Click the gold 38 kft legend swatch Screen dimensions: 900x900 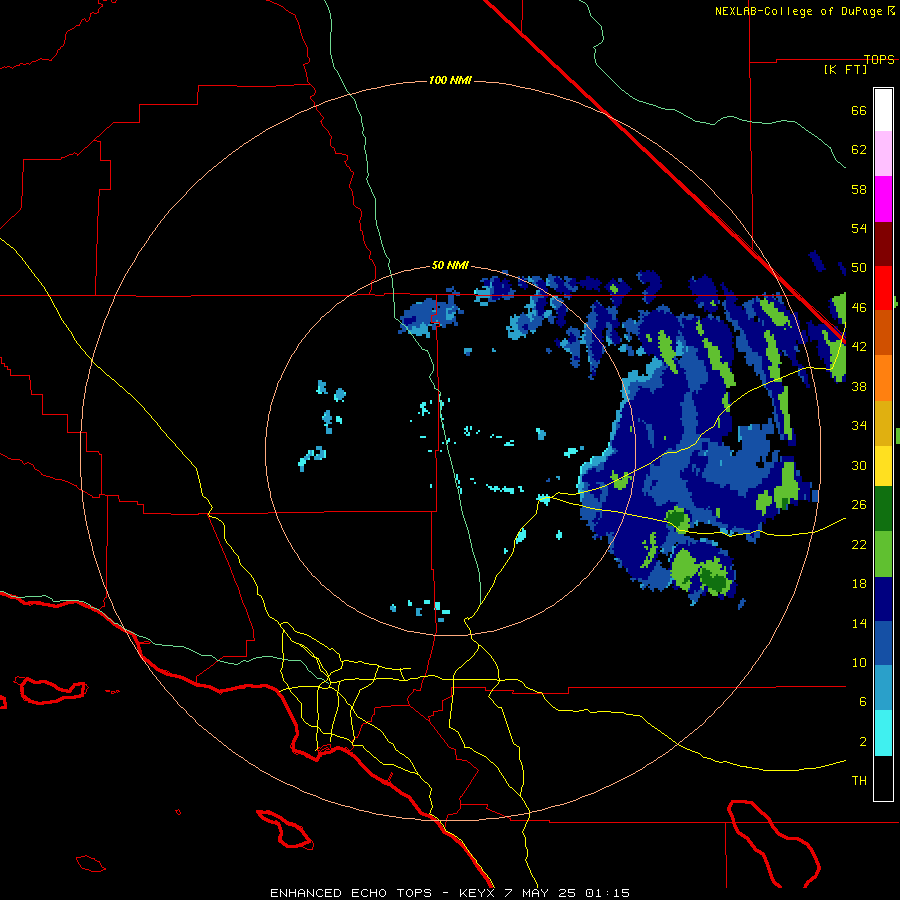883,423
